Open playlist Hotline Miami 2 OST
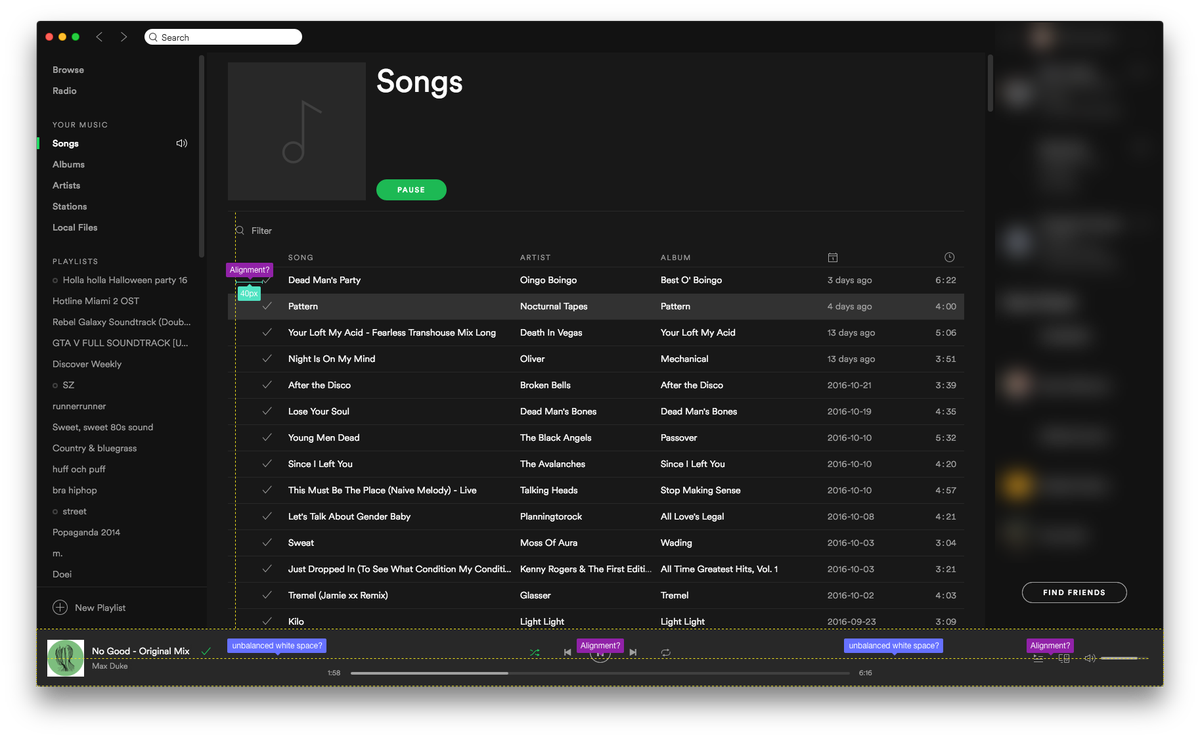1200x739 pixels. point(96,301)
